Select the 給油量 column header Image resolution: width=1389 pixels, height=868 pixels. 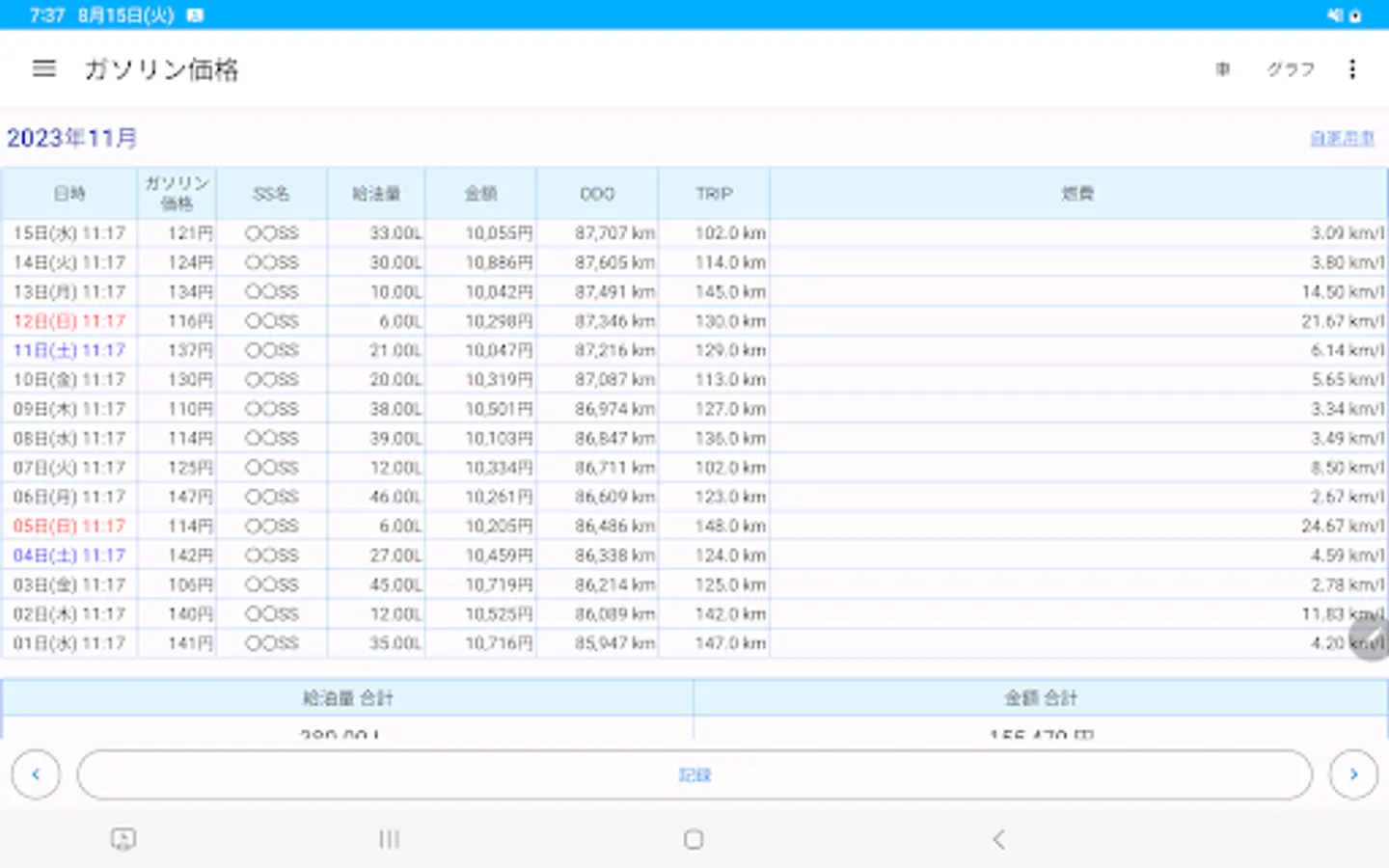tap(376, 193)
